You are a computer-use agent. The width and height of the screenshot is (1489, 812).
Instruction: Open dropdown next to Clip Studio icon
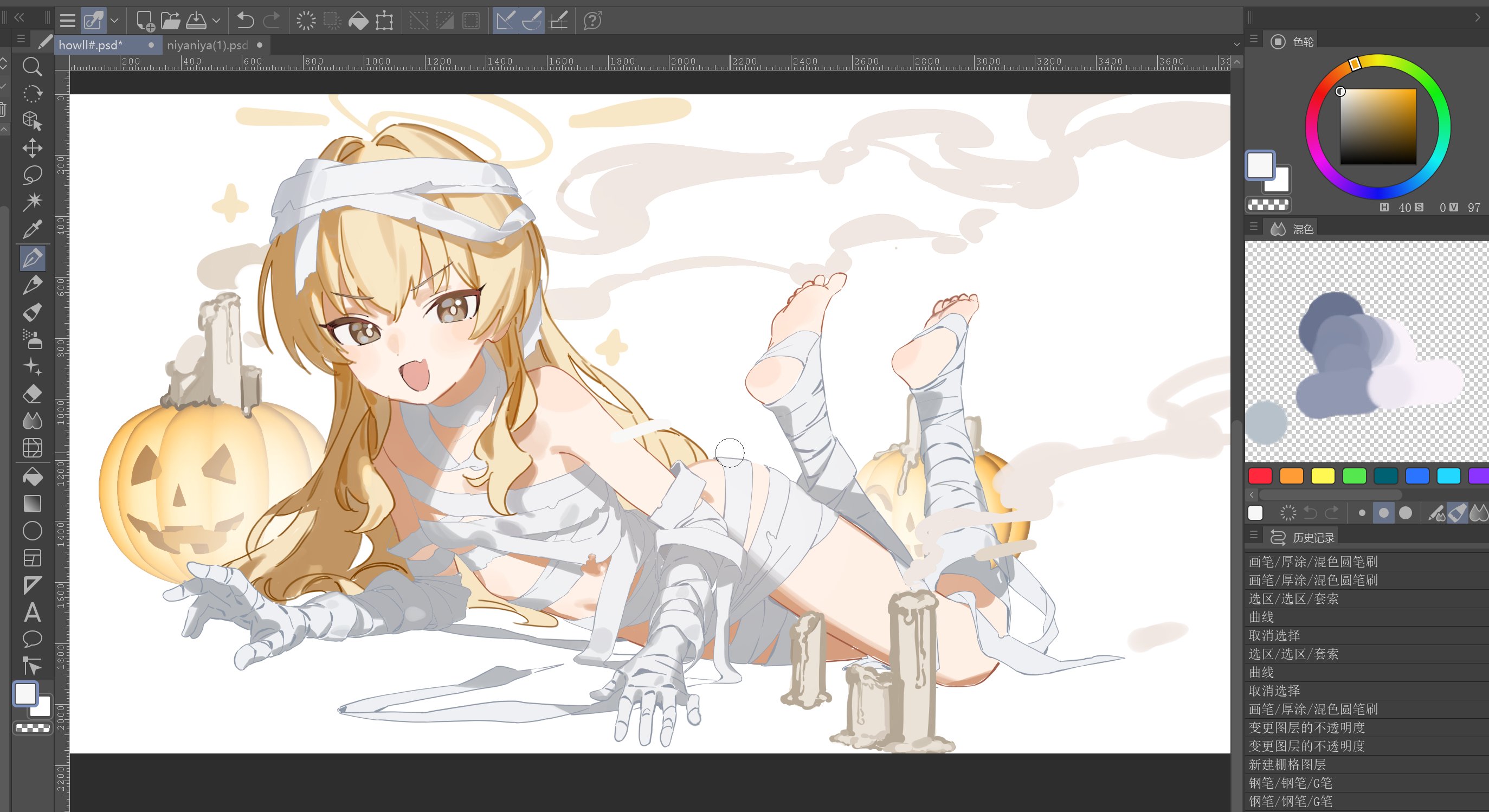(114, 21)
